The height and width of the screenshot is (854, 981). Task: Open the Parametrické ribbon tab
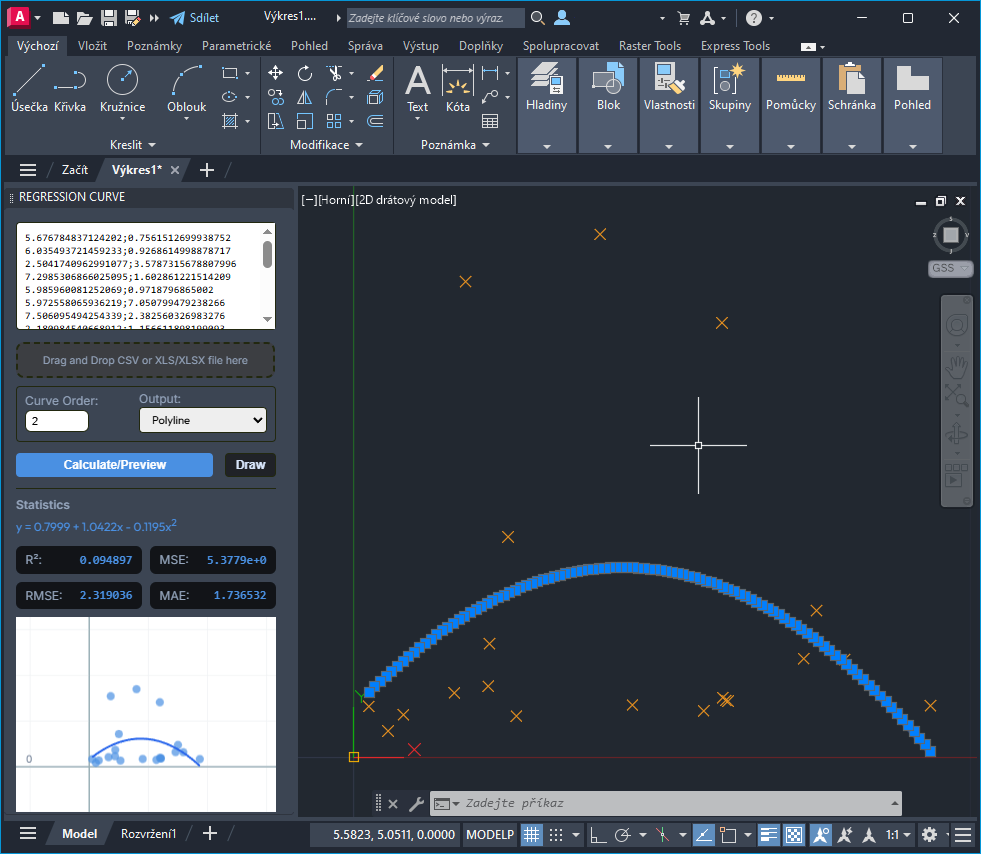pyautogui.click(x=236, y=46)
